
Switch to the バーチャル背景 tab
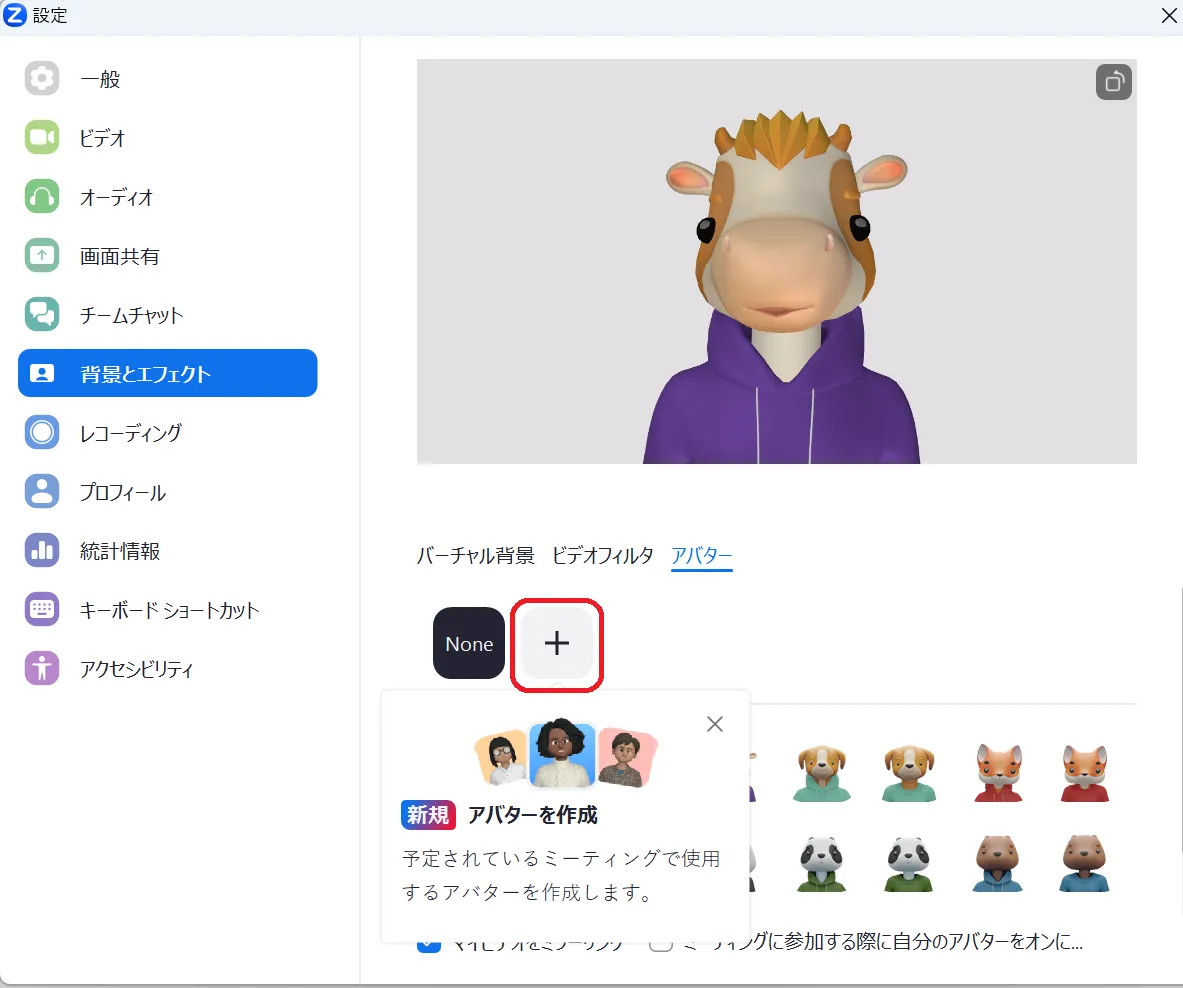(x=475, y=556)
